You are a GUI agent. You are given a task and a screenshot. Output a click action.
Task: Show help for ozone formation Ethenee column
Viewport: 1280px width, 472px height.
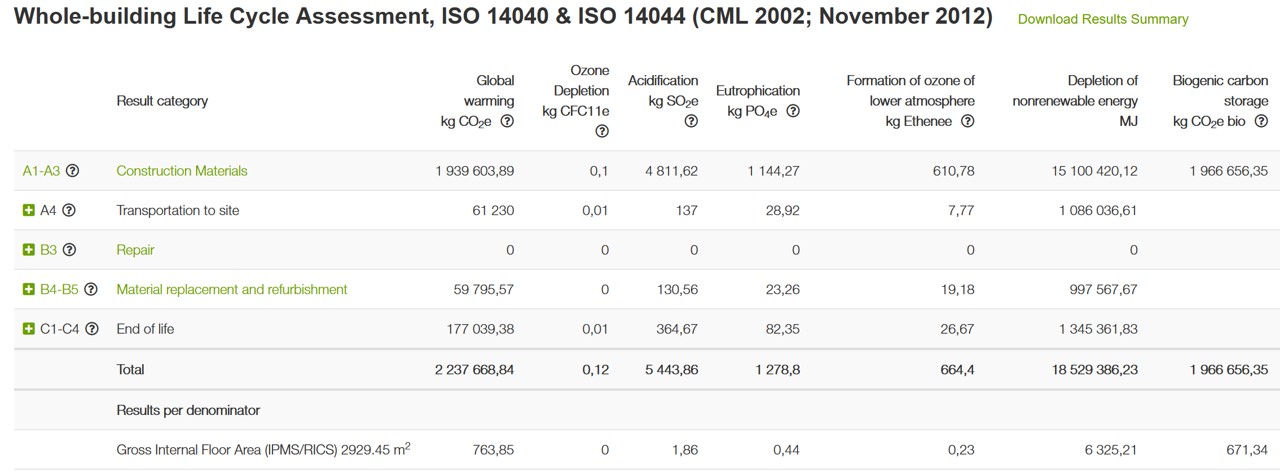[x=967, y=122]
